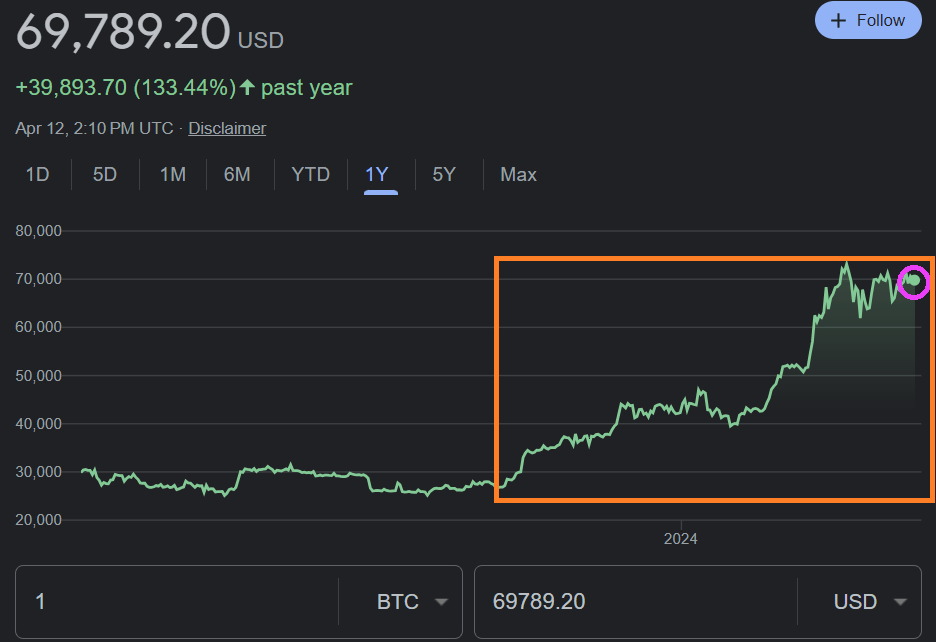View the 5Y price history
Image resolution: width=936 pixels, height=642 pixels.
444,174
